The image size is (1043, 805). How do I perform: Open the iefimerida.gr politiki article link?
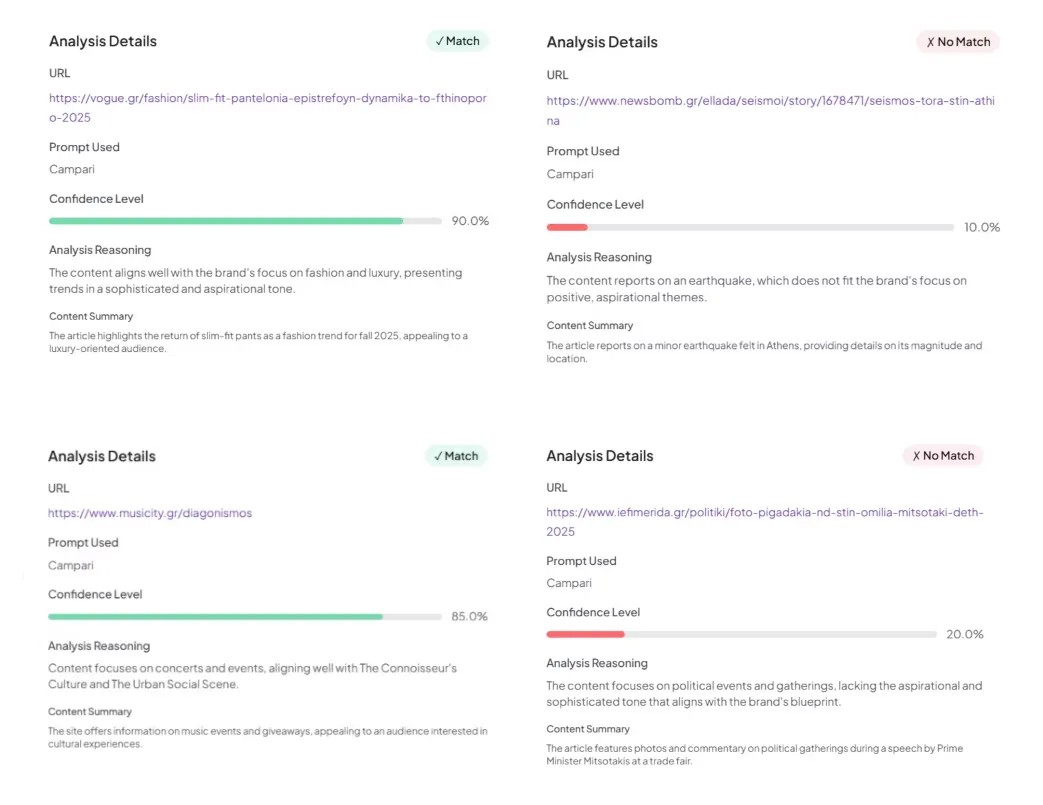[x=765, y=522]
